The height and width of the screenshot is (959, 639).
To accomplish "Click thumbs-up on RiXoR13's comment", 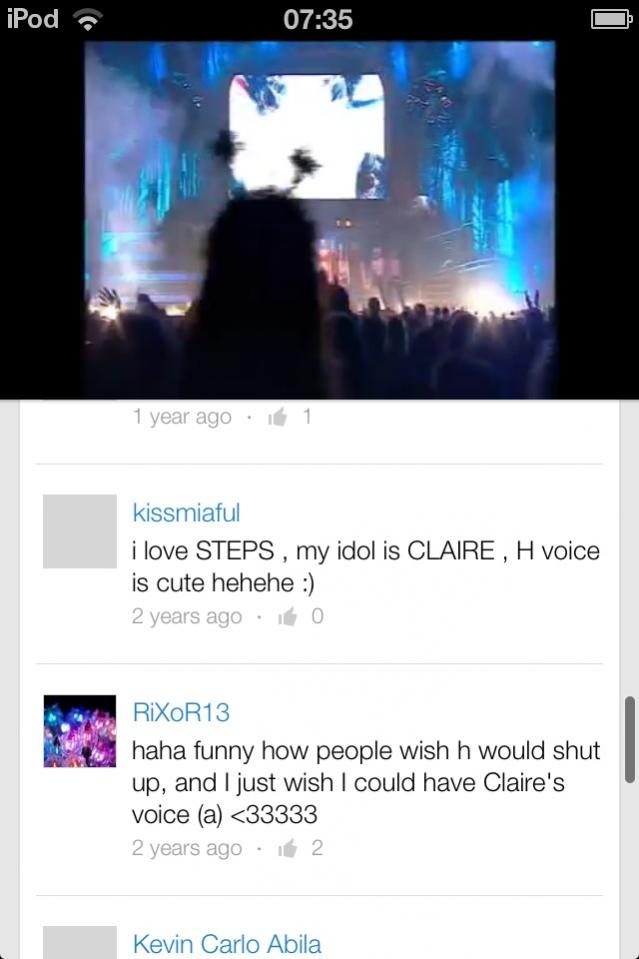I will coord(287,848).
